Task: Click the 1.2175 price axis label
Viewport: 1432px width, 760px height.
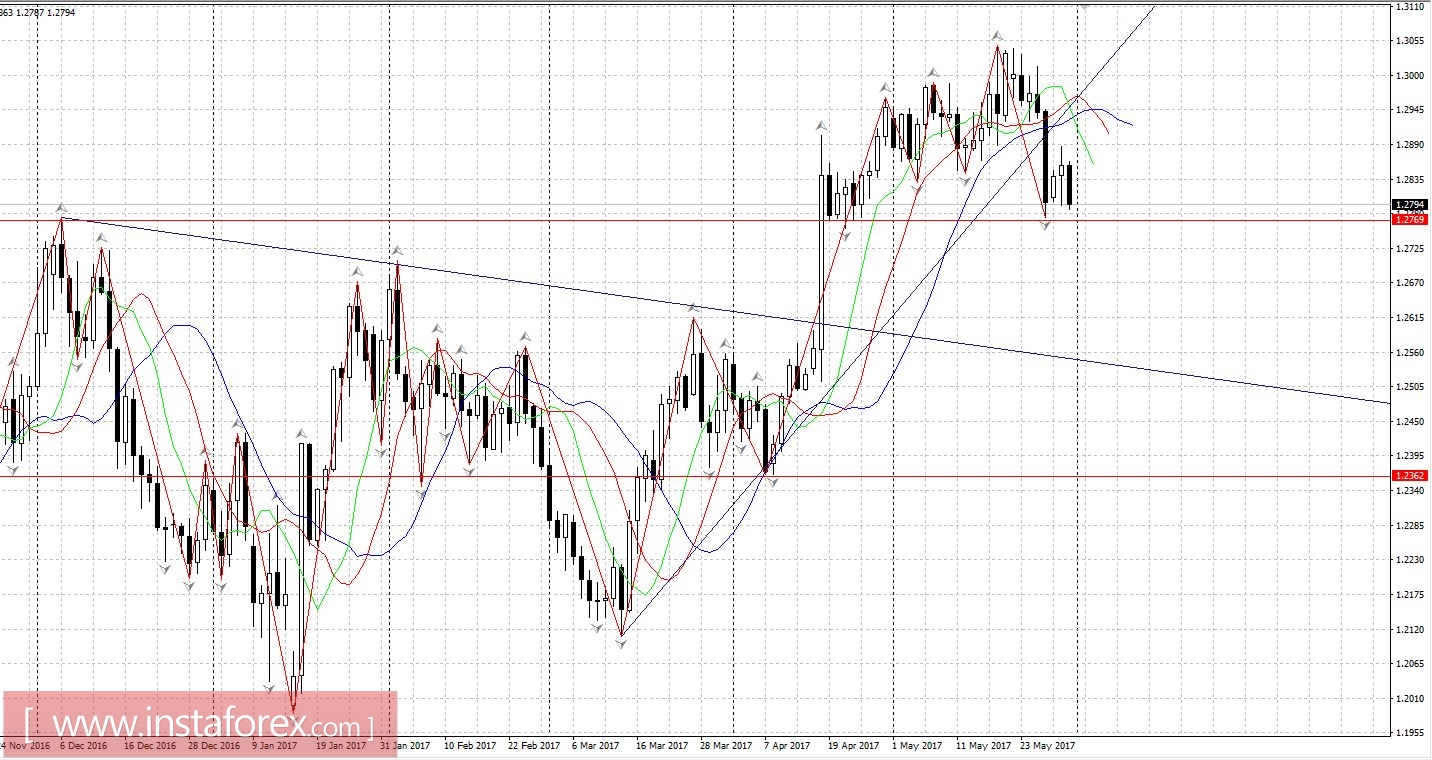Action: click(x=1410, y=595)
